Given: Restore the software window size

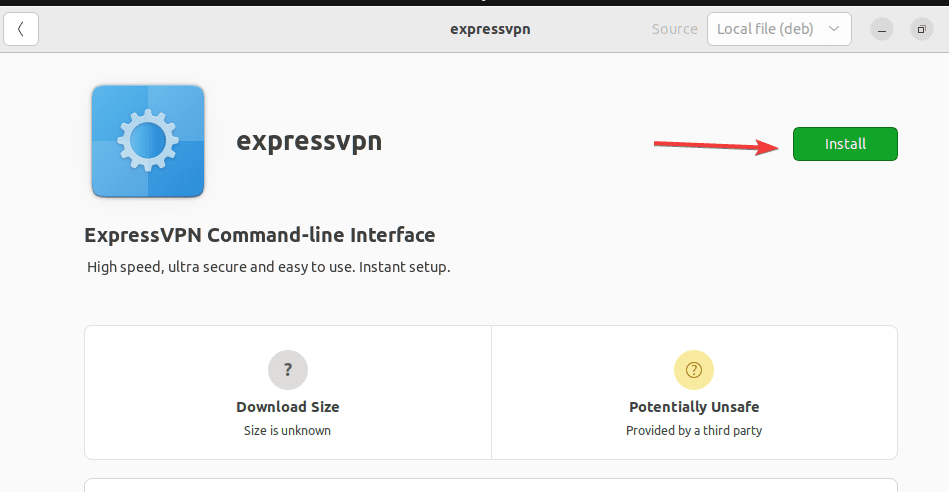Looking at the screenshot, I should tap(921, 29).
